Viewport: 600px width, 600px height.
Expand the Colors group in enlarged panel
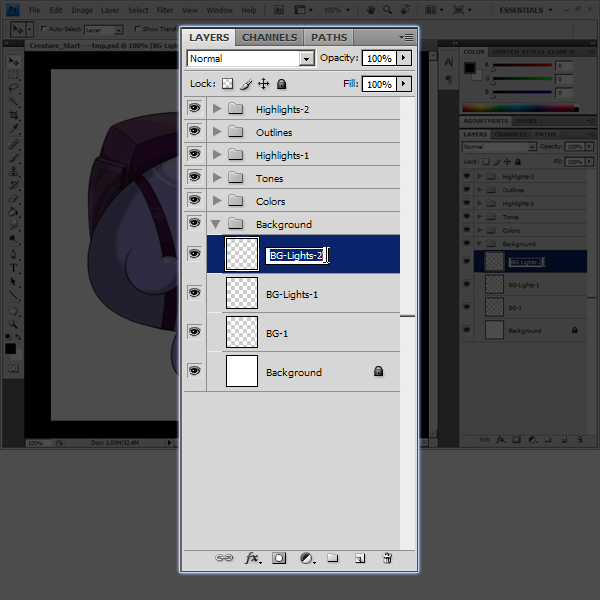tap(217, 201)
